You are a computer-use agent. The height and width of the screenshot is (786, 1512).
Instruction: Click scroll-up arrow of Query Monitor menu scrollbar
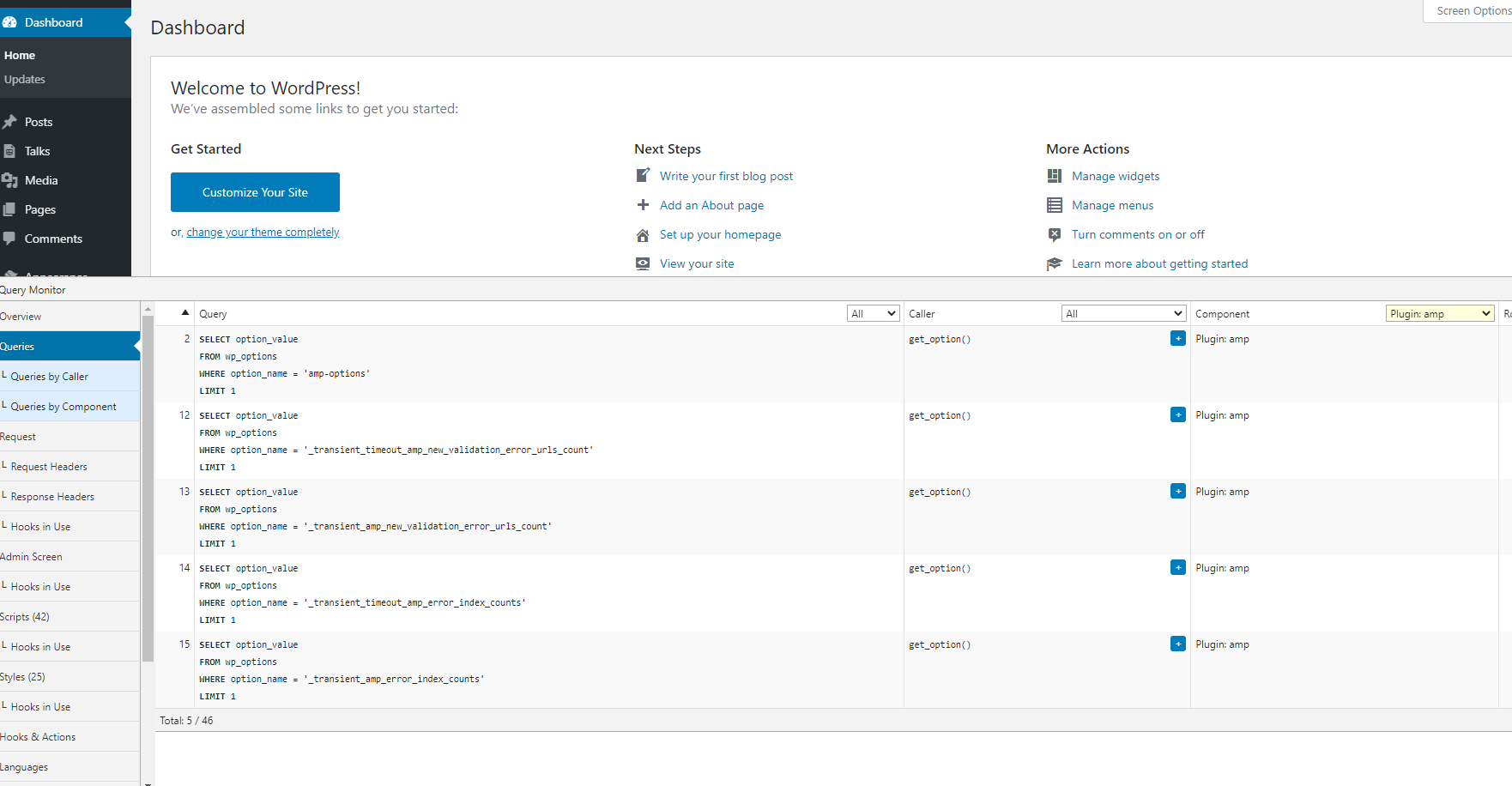(148, 308)
